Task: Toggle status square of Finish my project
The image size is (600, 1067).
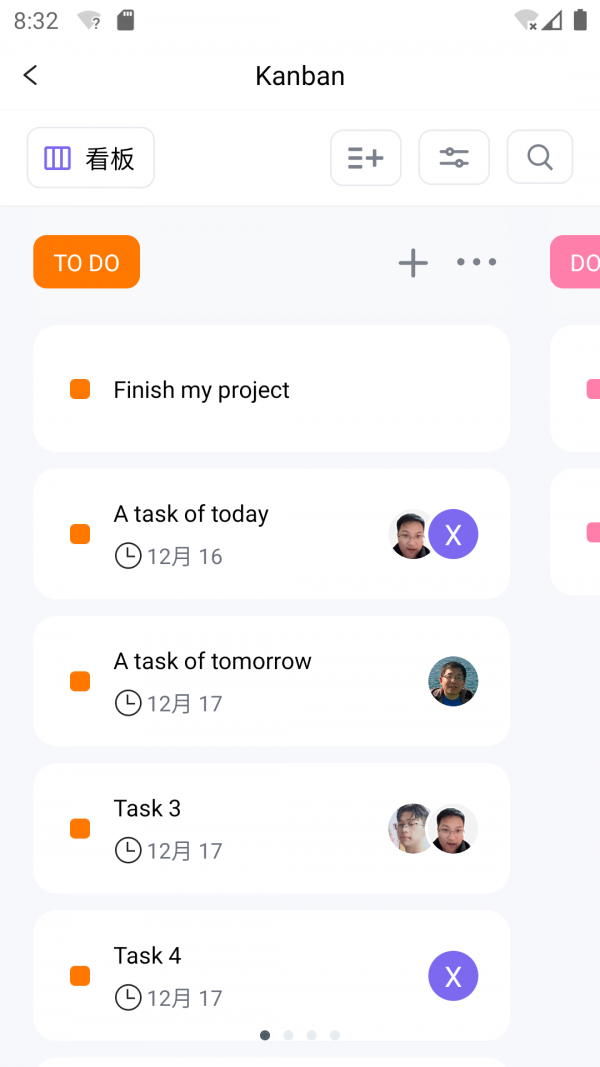Action: pos(80,390)
